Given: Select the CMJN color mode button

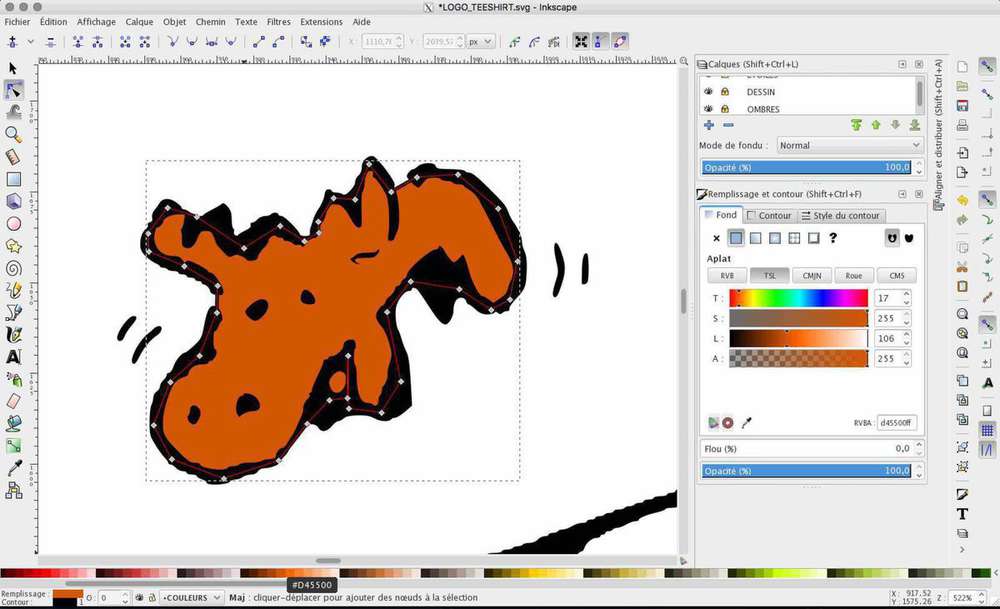Looking at the screenshot, I should 812,275.
